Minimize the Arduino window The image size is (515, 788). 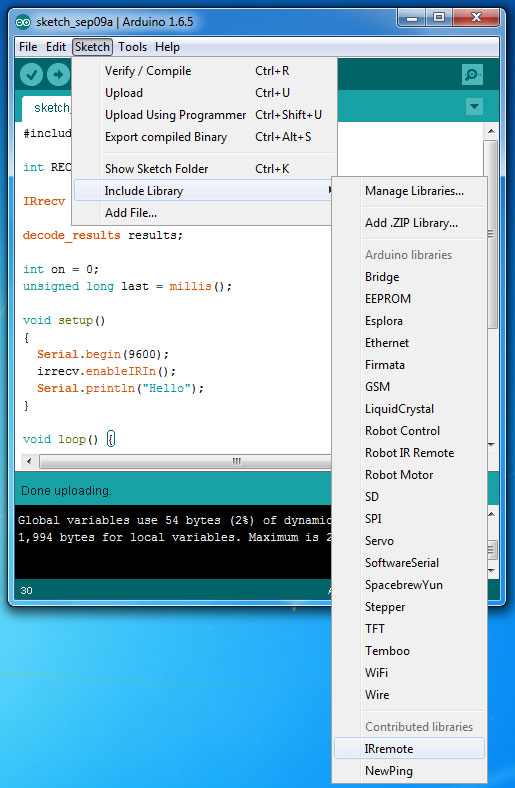[412, 18]
